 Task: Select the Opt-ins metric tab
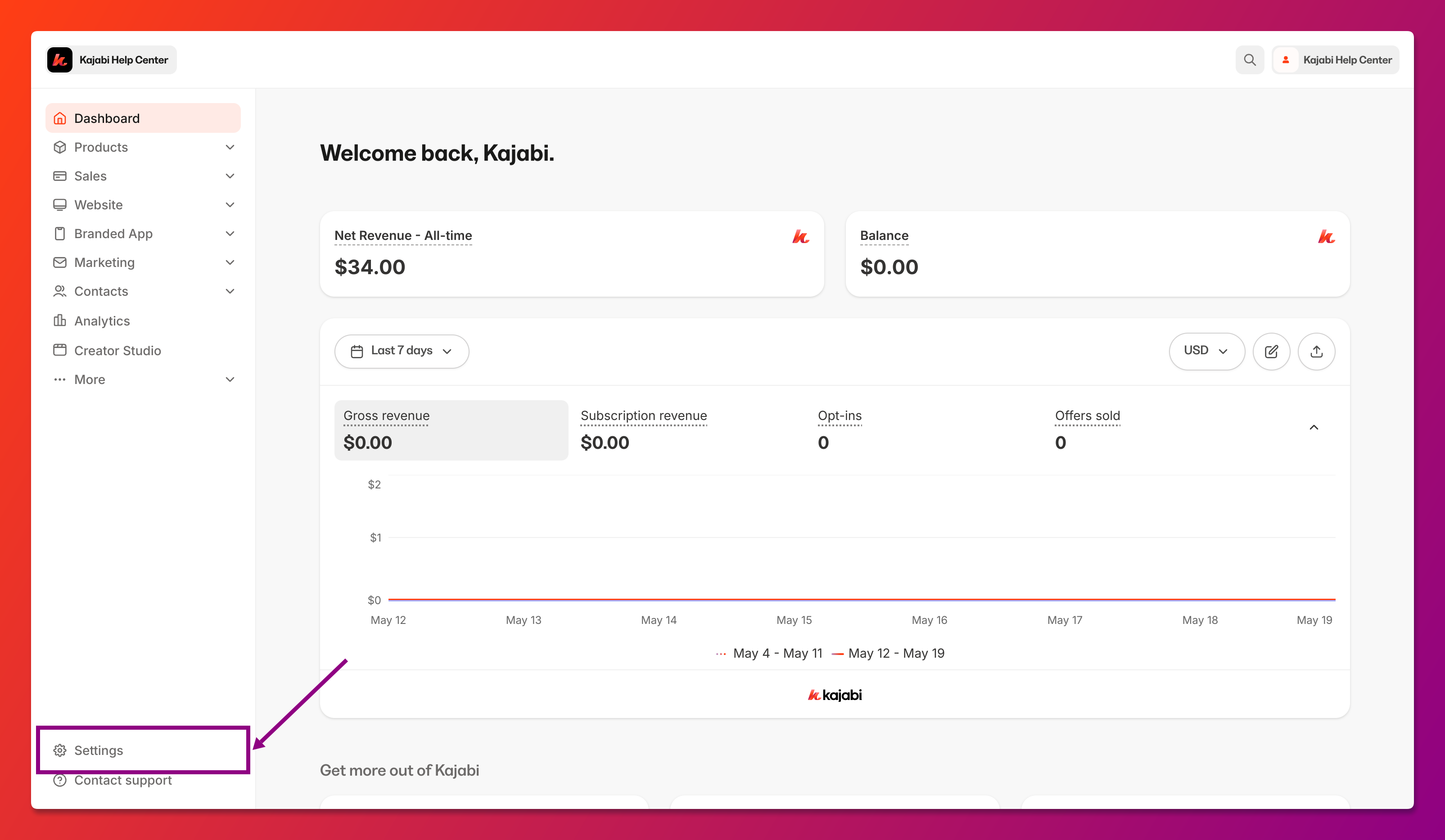coord(925,430)
